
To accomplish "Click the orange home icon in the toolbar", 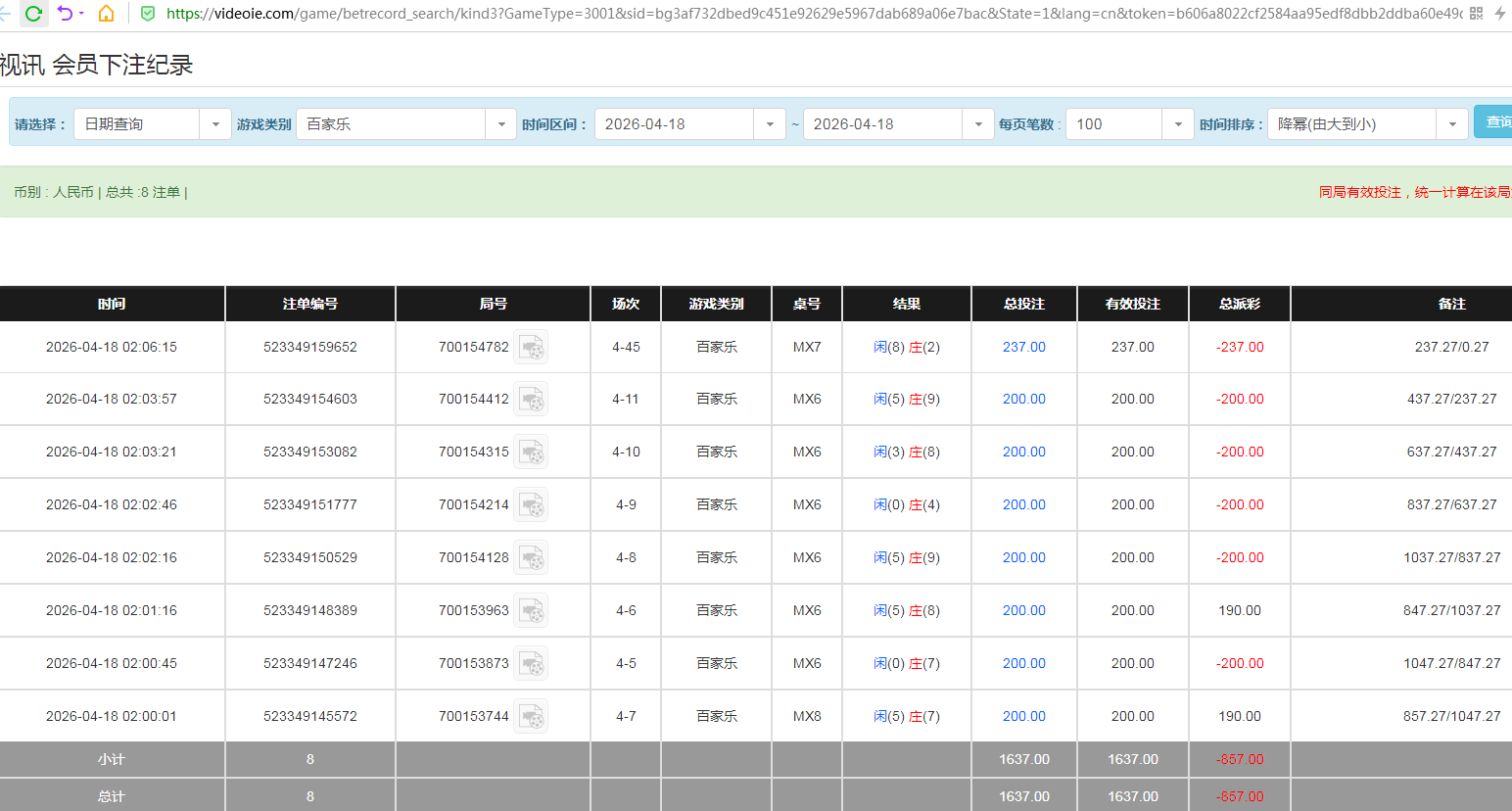I will click(106, 14).
